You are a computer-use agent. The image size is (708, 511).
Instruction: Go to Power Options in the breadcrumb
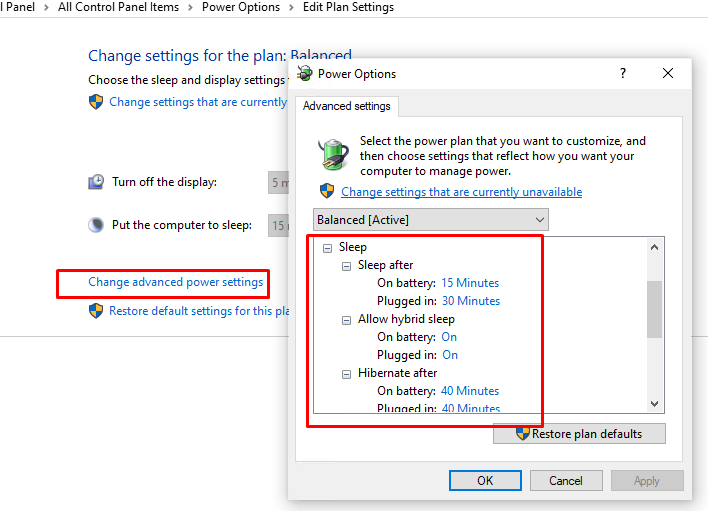coord(241,7)
